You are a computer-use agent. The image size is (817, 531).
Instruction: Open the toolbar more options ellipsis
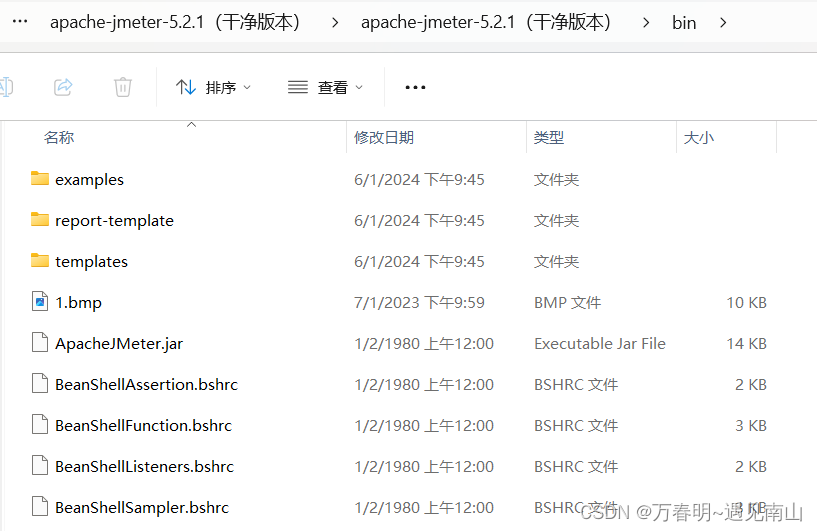point(415,88)
